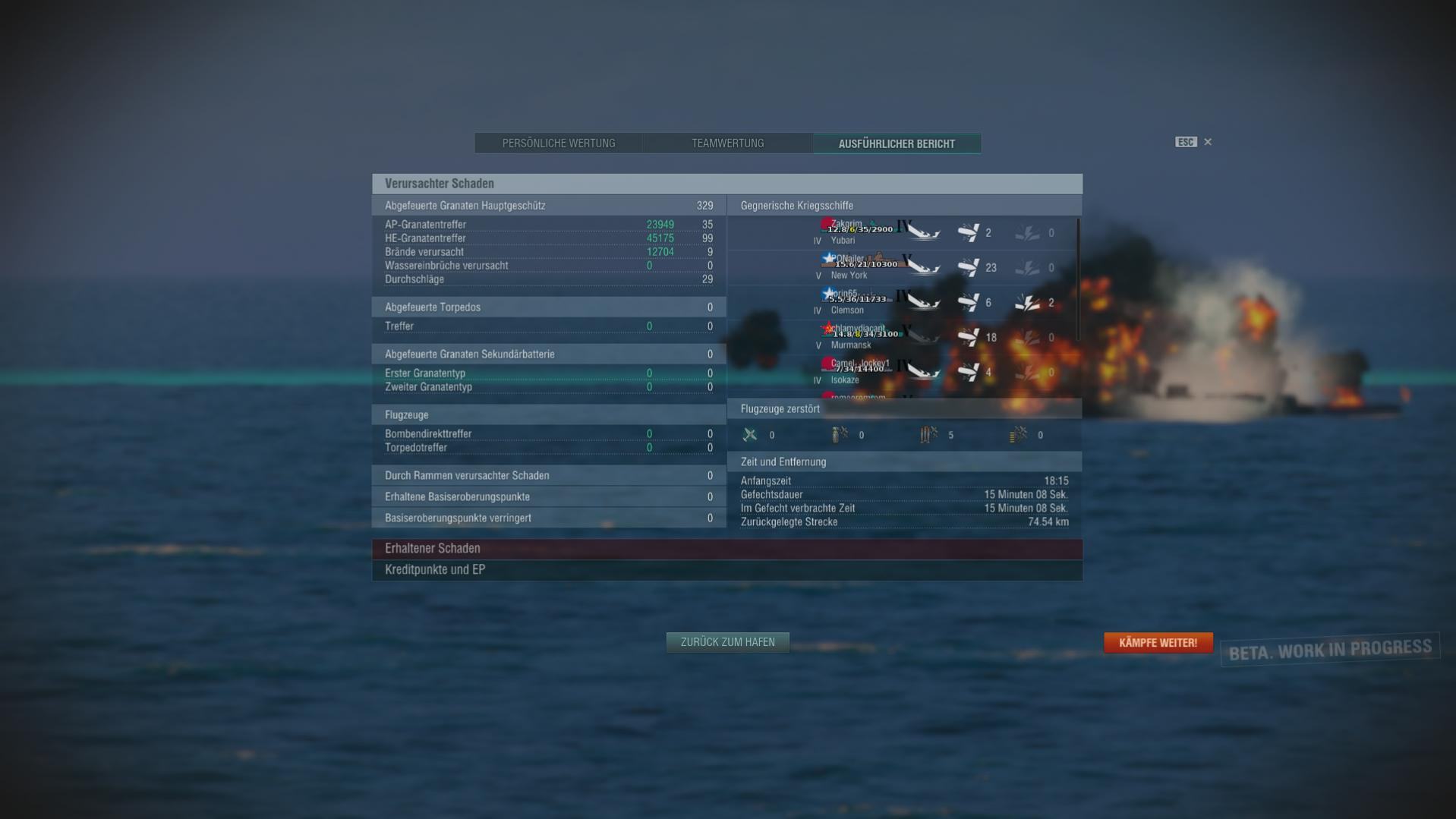
Task: Expand the Erhaltener Schaden section
Action: click(727, 549)
